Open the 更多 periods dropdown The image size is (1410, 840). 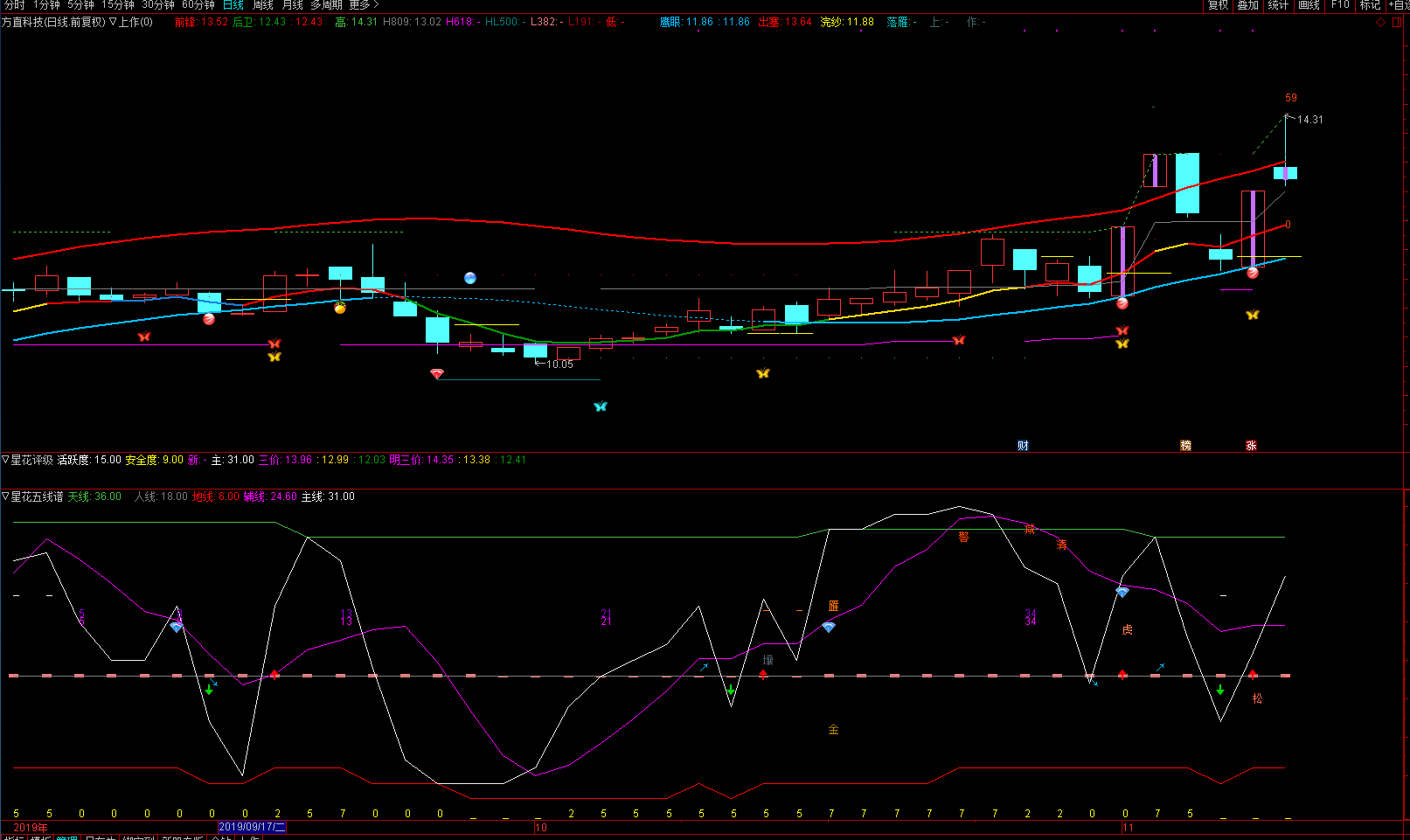tap(364, 5)
